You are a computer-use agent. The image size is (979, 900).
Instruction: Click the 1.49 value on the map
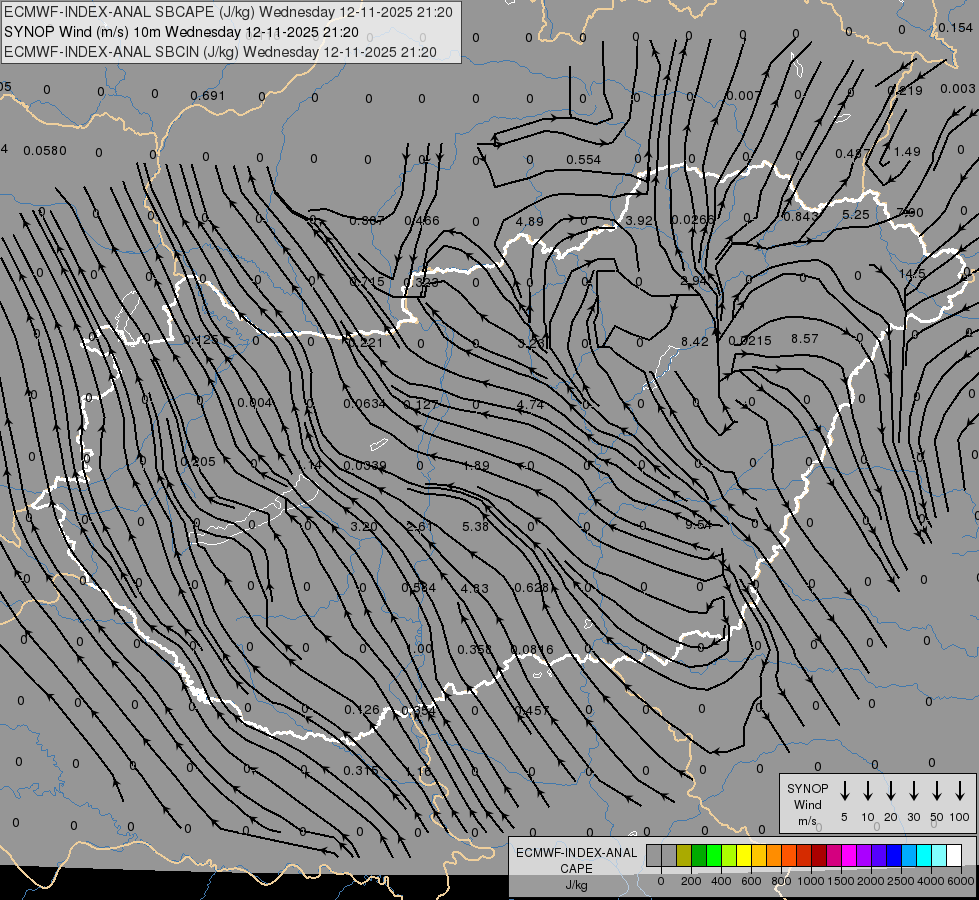pyautogui.click(x=907, y=152)
